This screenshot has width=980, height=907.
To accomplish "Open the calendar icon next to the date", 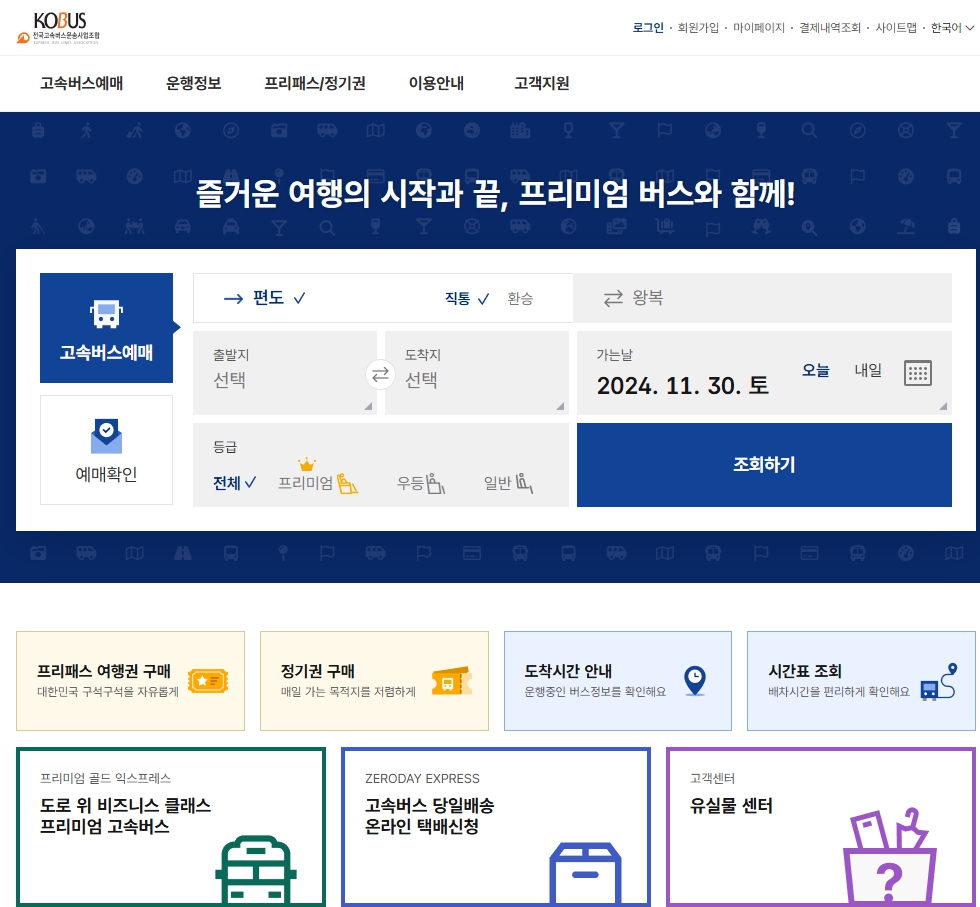I will pyautogui.click(x=917, y=372).
